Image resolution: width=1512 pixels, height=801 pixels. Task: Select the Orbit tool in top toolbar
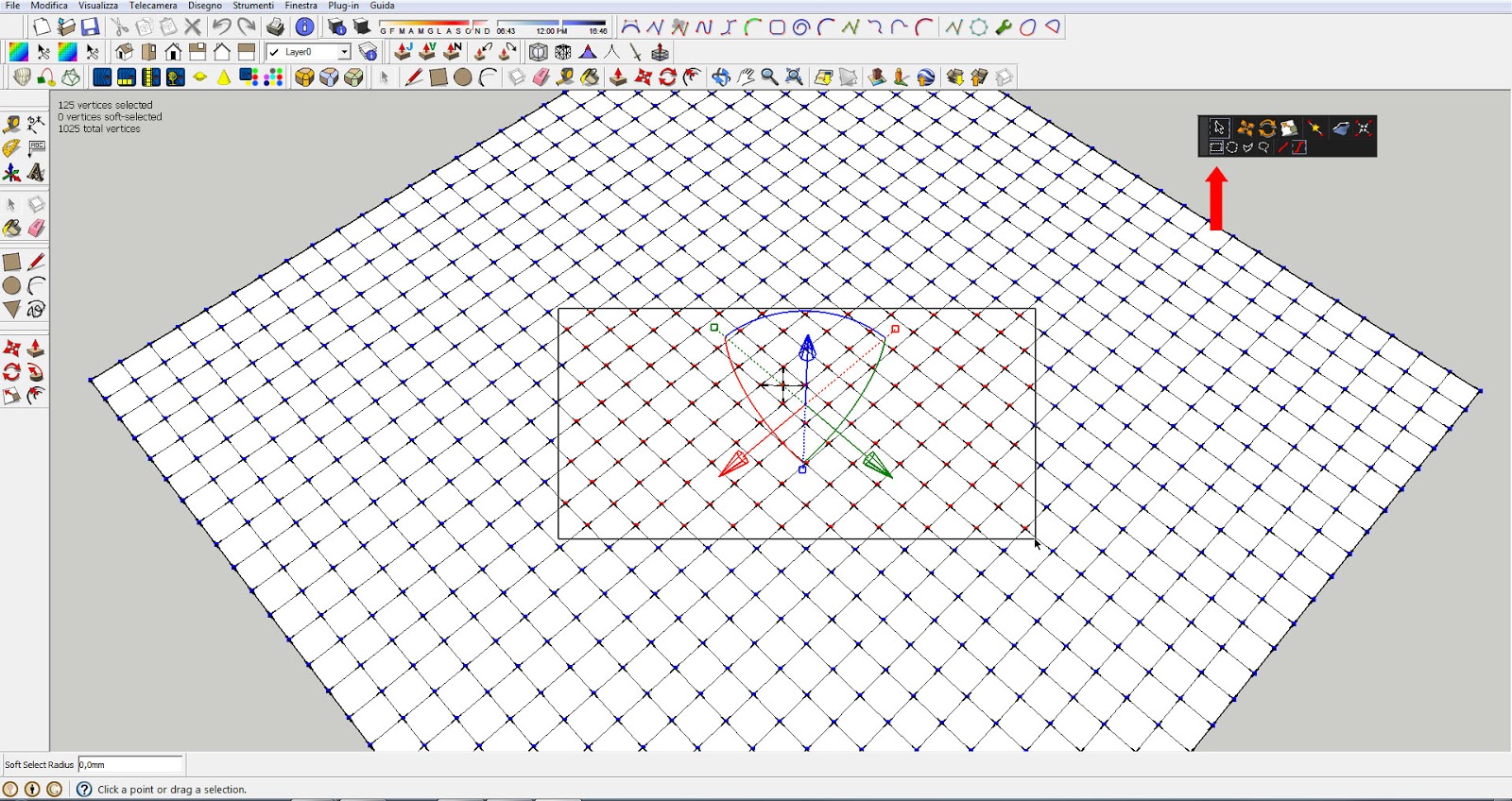click(721, 77)
